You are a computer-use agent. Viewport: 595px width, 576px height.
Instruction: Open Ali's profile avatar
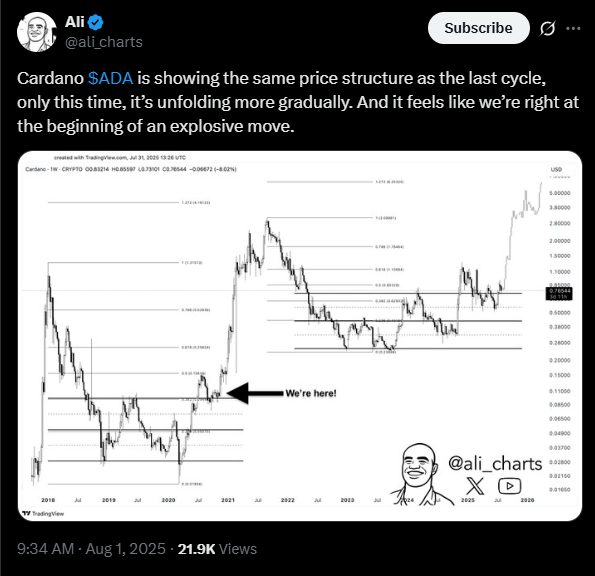(36, 32)
